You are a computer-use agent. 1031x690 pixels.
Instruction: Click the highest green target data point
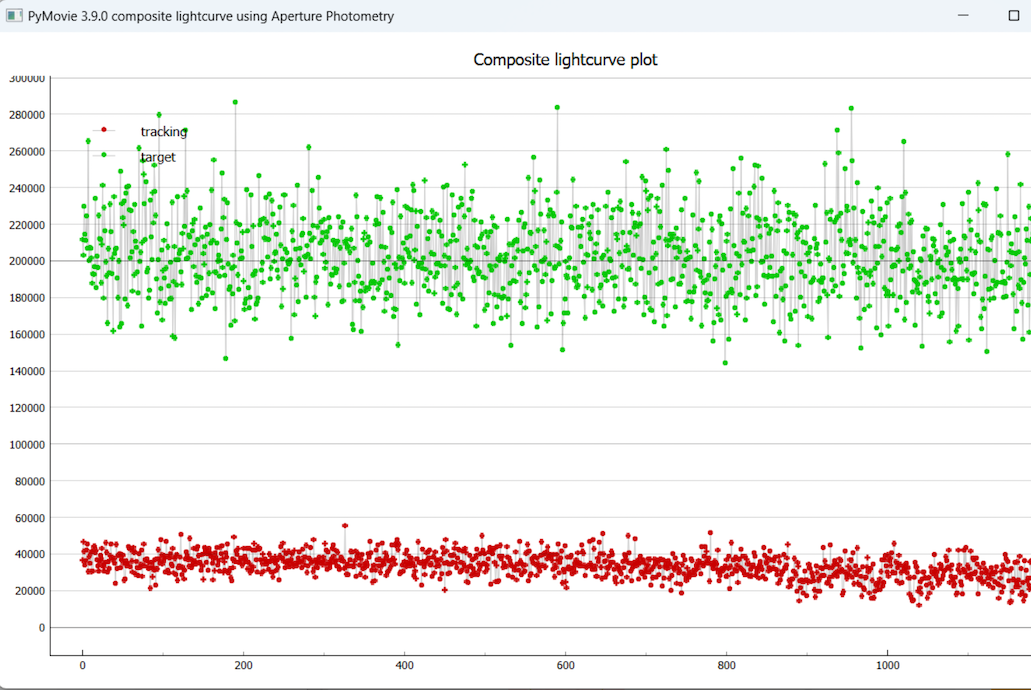pyautogui.click(x=235, y=102)
